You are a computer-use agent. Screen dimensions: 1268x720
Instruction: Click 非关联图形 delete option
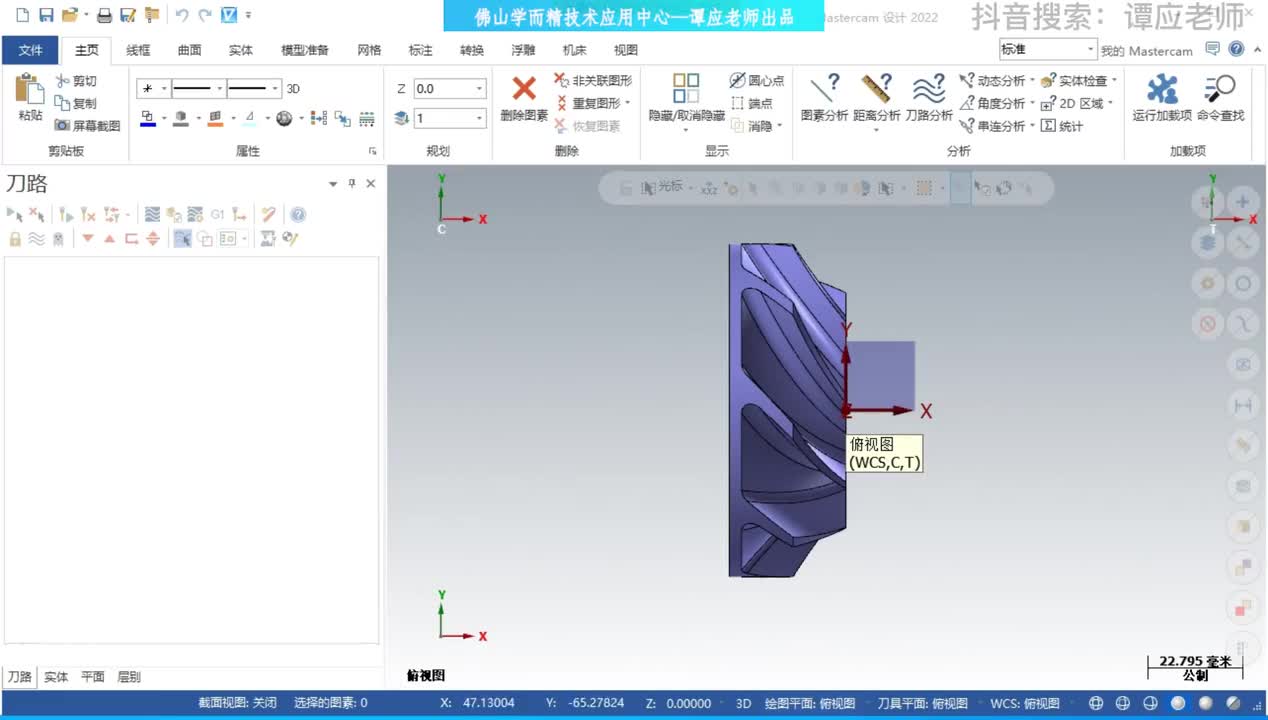[x=593, y=81]
